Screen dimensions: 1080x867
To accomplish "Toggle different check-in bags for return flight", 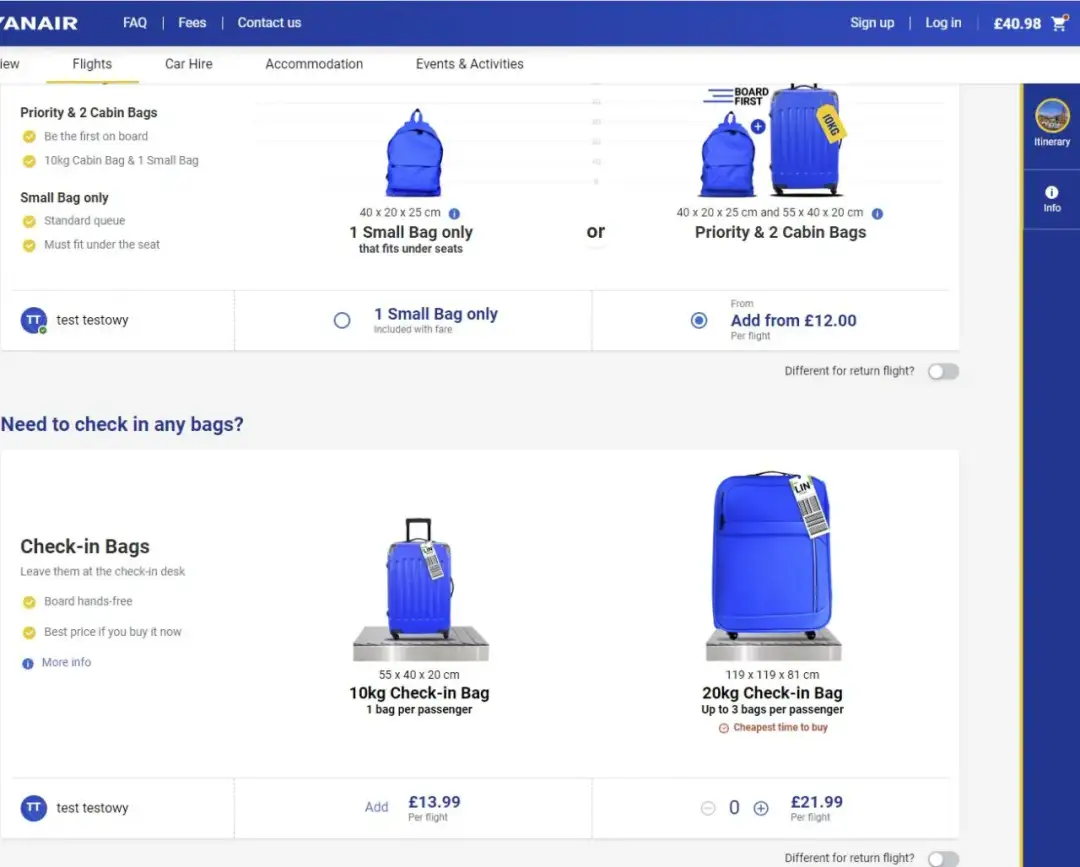I will pos(942,858).
